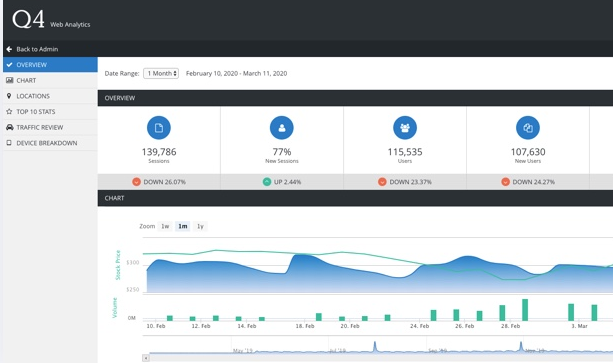
Task: Click the star icon for Top 10 Stats
Action: 9,111
